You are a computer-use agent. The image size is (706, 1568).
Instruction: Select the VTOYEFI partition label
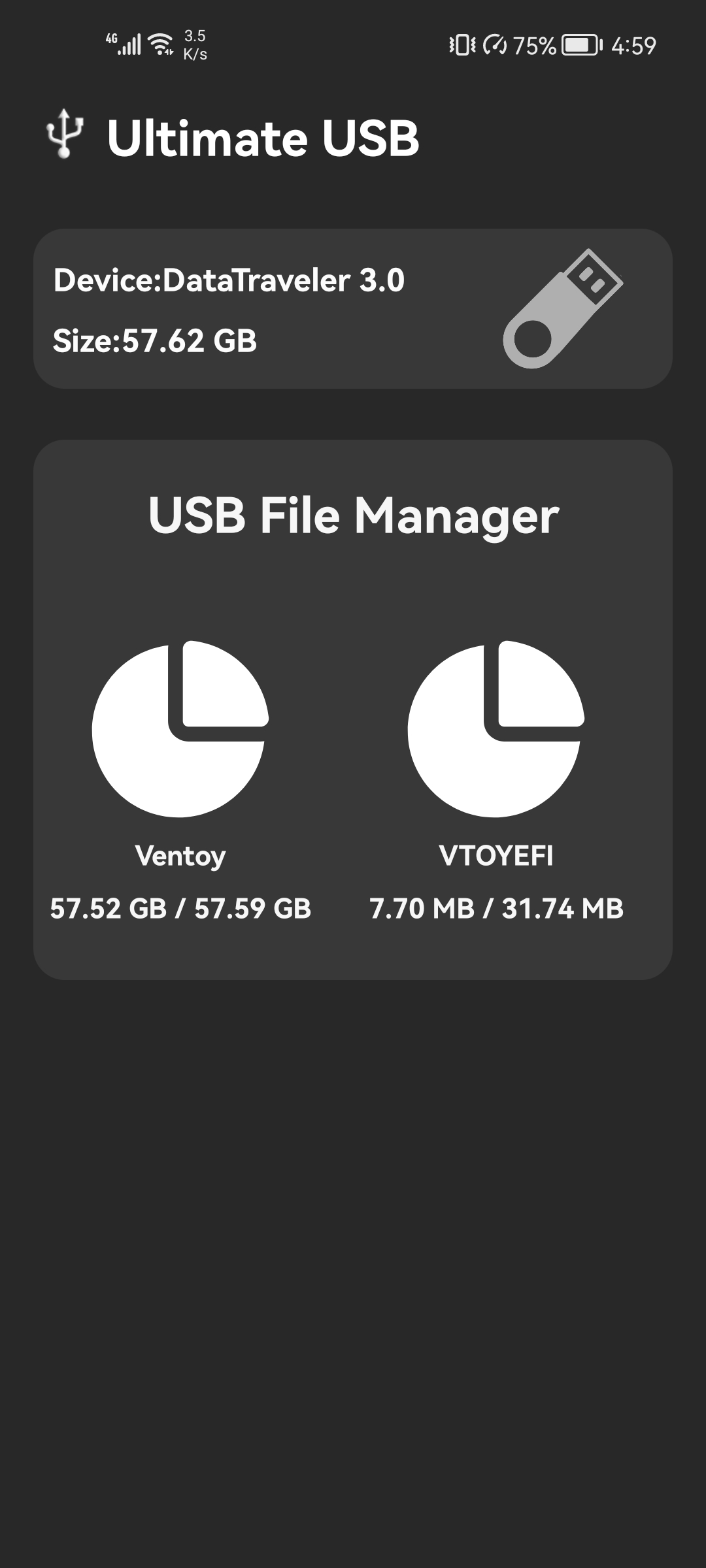pos(497,854)
